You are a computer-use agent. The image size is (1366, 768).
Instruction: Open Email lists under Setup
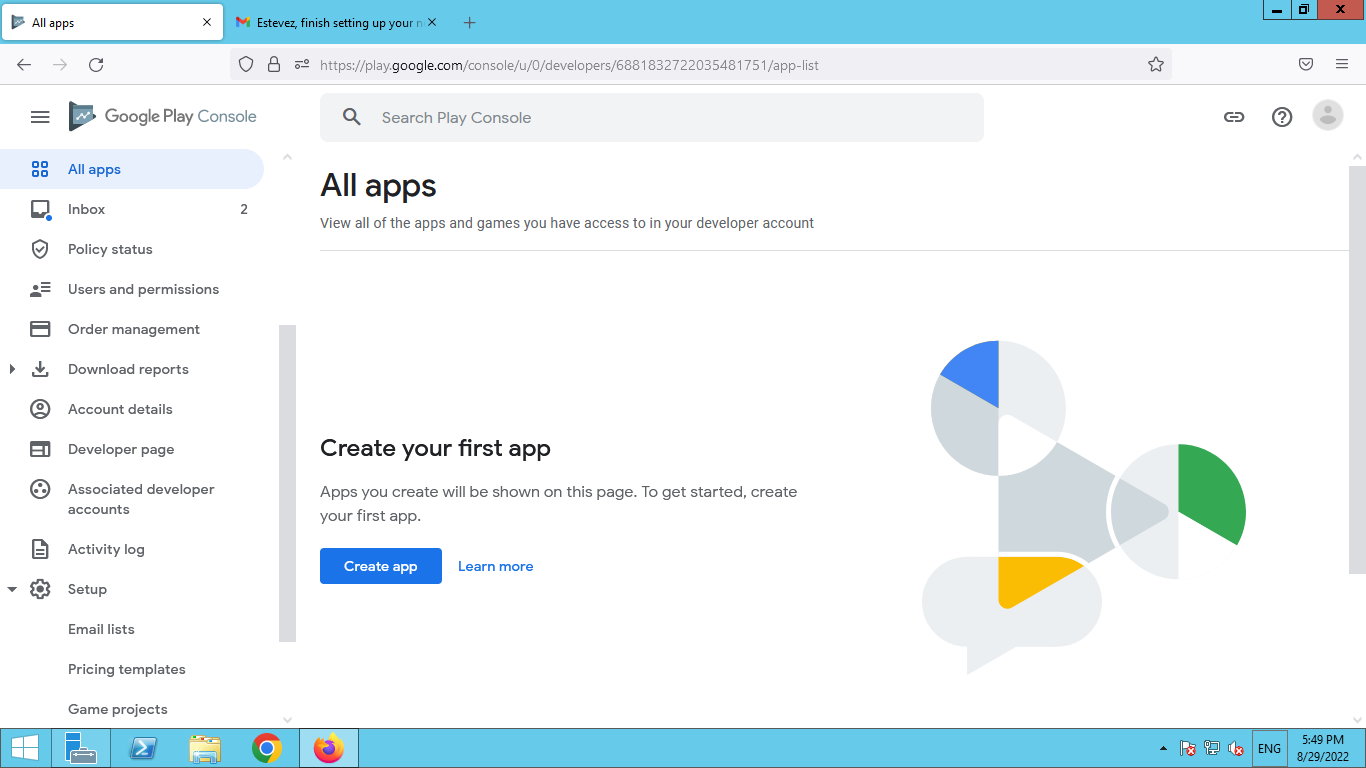(x=101, y=629)
